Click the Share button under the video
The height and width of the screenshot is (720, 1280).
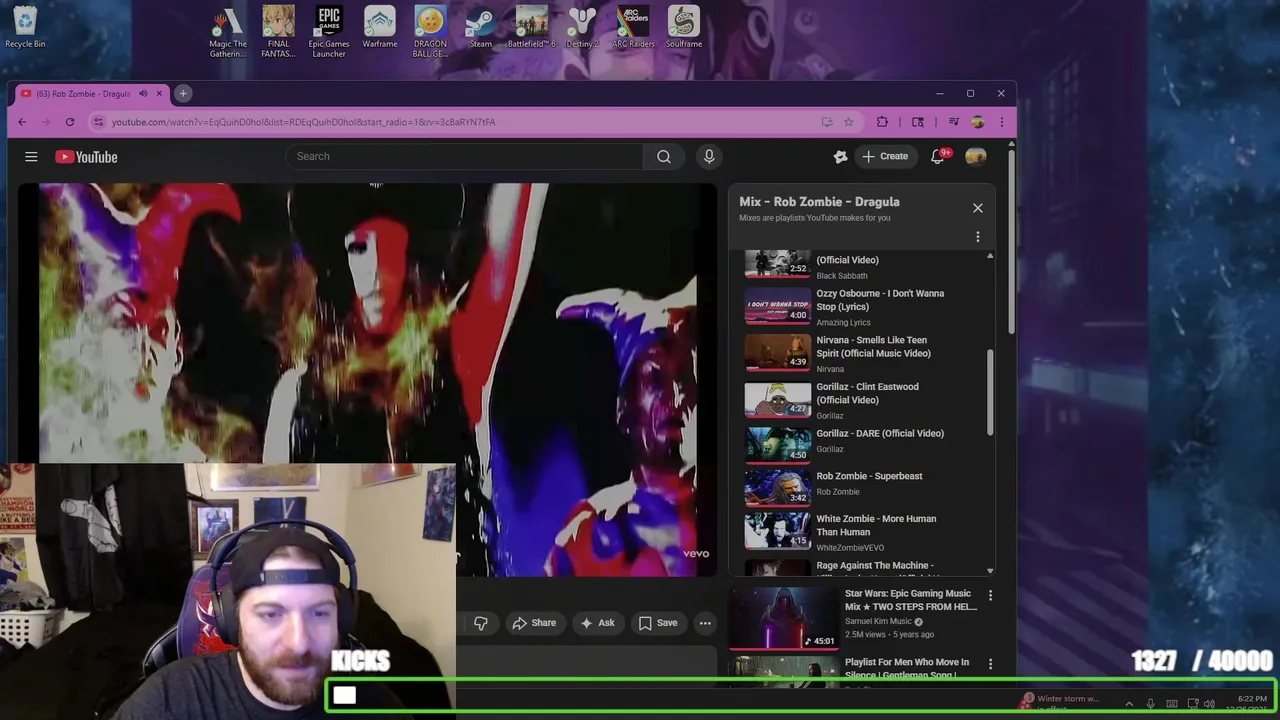pyautogui.click(x=534, y=623)
